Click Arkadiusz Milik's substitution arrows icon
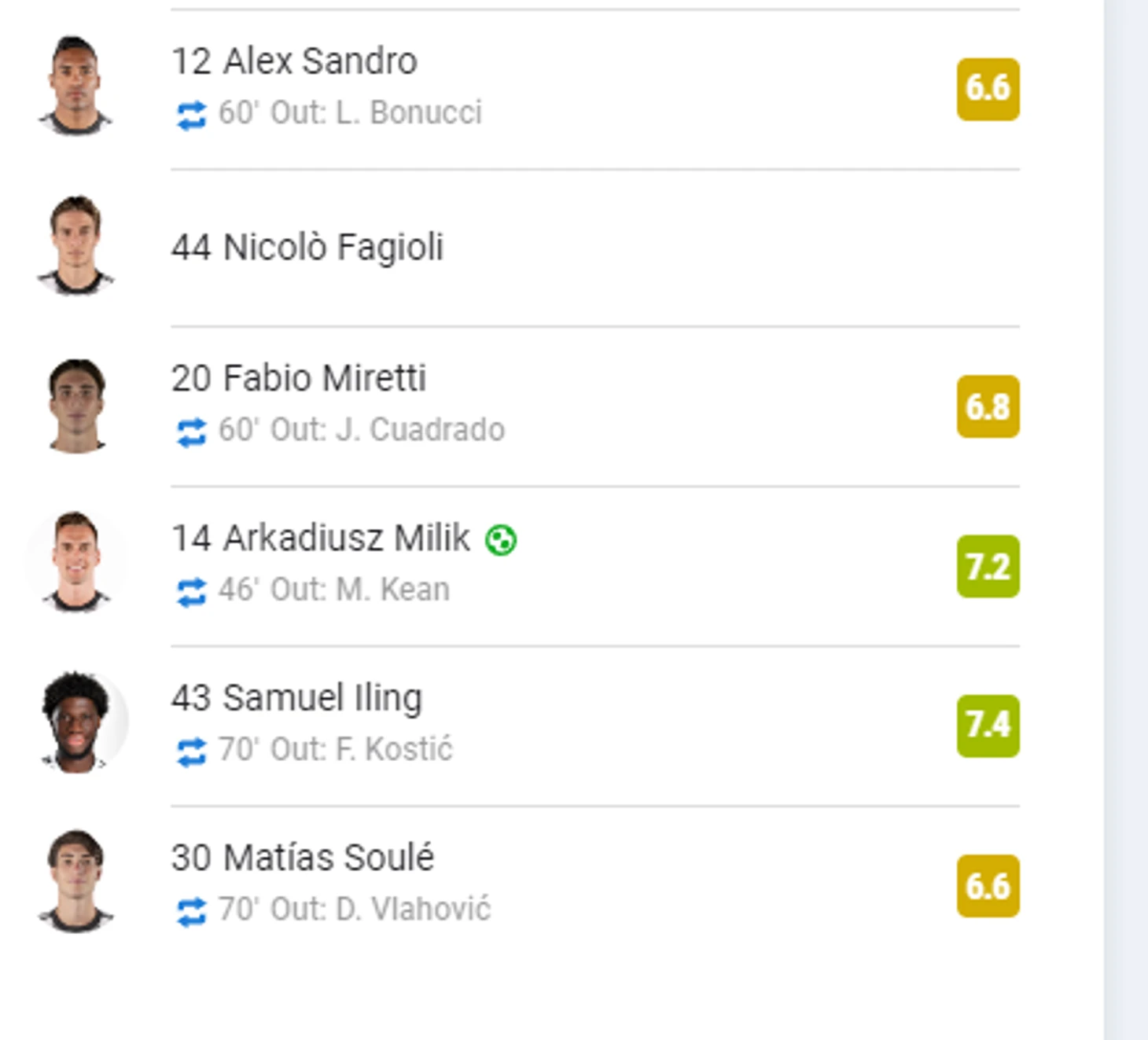The image size is (1148, 1040). click(x=191, y=592)
